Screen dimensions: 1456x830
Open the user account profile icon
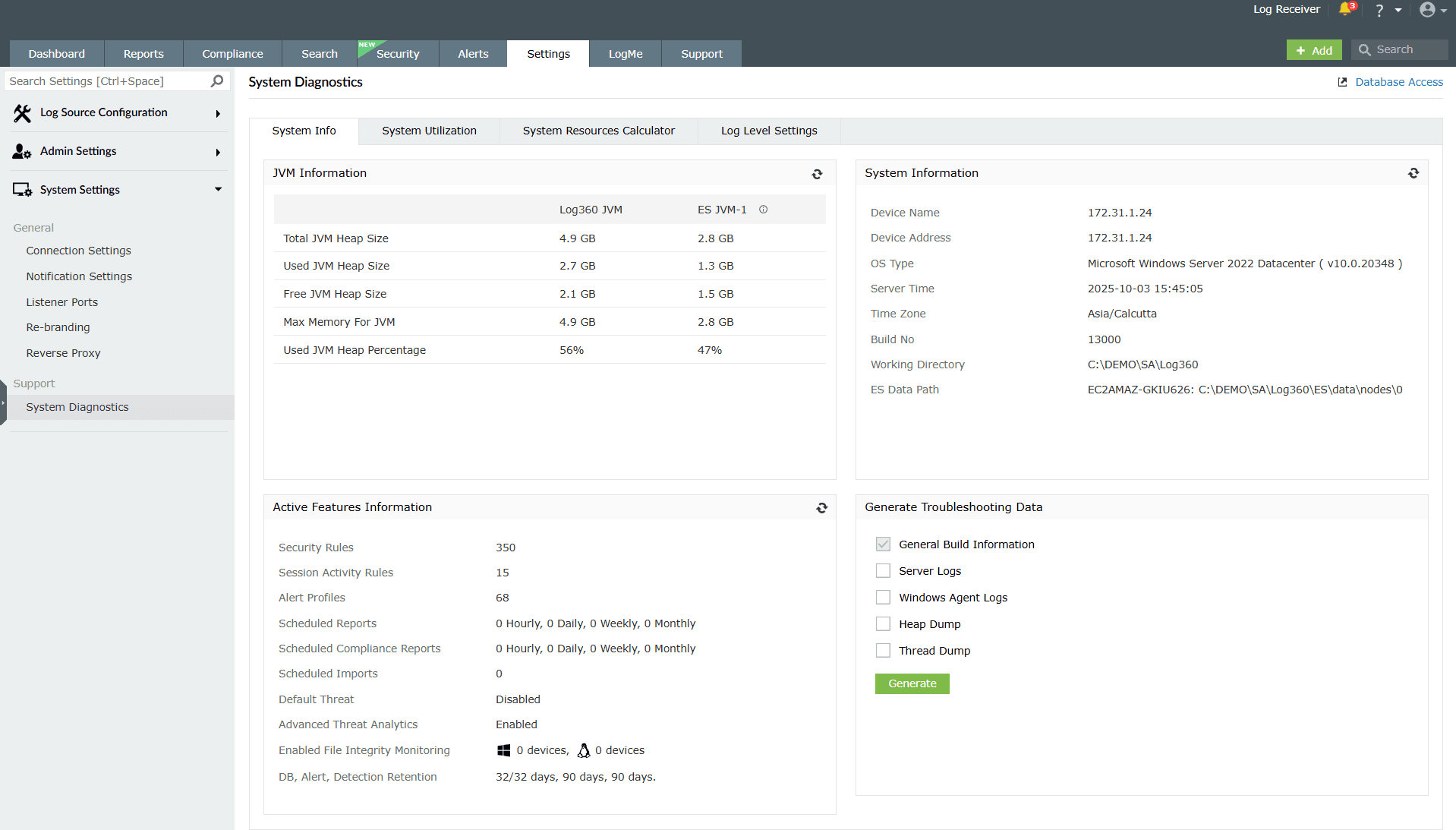1427,10
